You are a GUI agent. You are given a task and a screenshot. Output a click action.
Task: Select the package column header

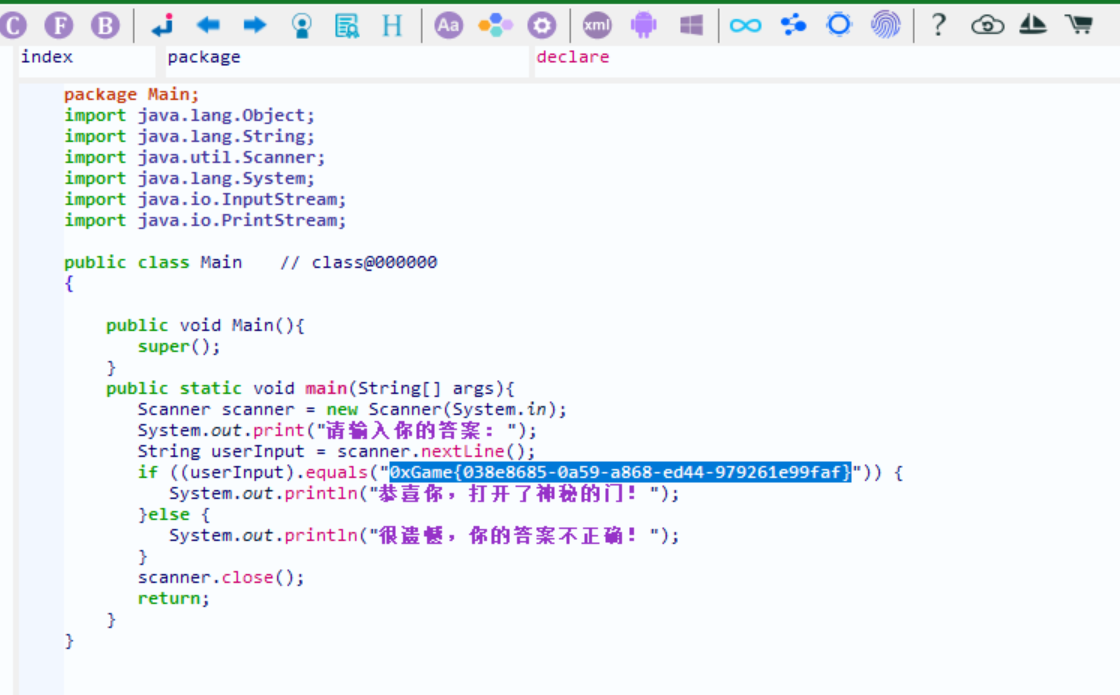204,57
